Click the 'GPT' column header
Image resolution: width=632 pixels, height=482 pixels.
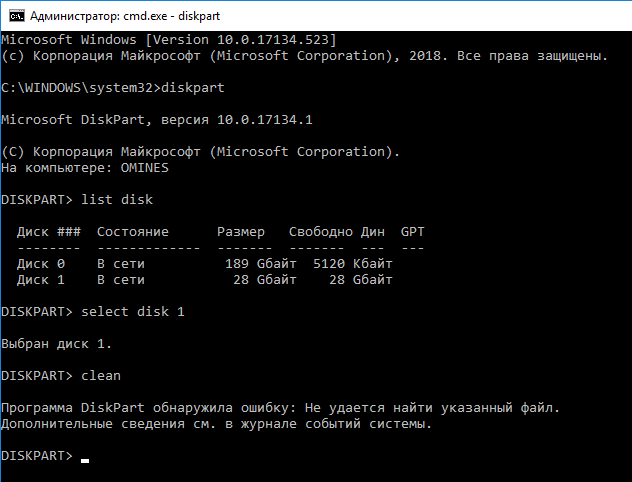pyautogui.click(x=412, y=232)
